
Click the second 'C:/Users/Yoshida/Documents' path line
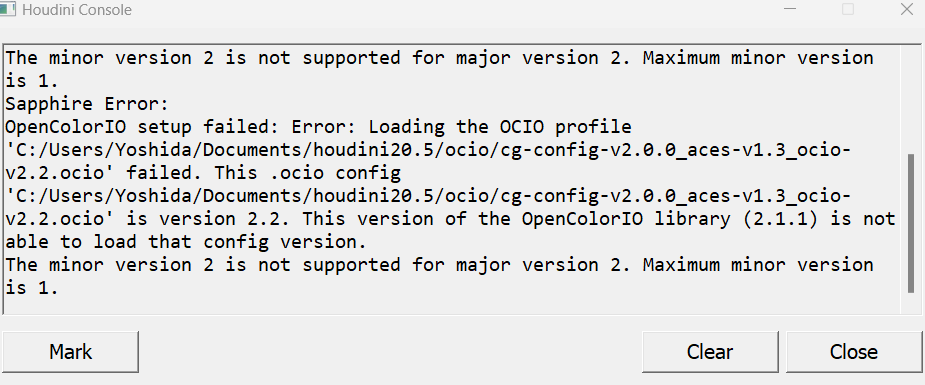(x=428, y=196)
